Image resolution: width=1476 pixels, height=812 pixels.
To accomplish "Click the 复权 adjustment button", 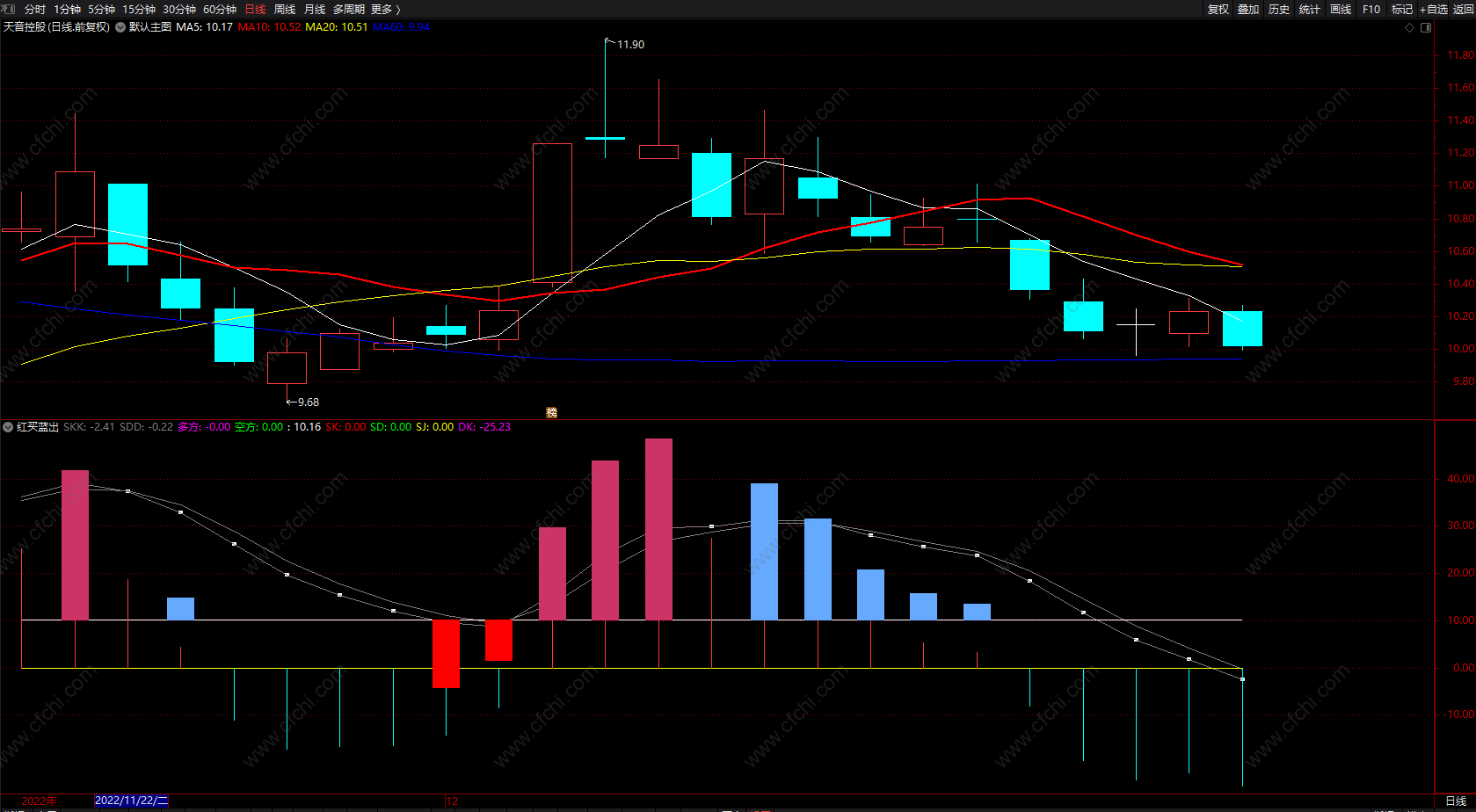I will click(1218, 9).
